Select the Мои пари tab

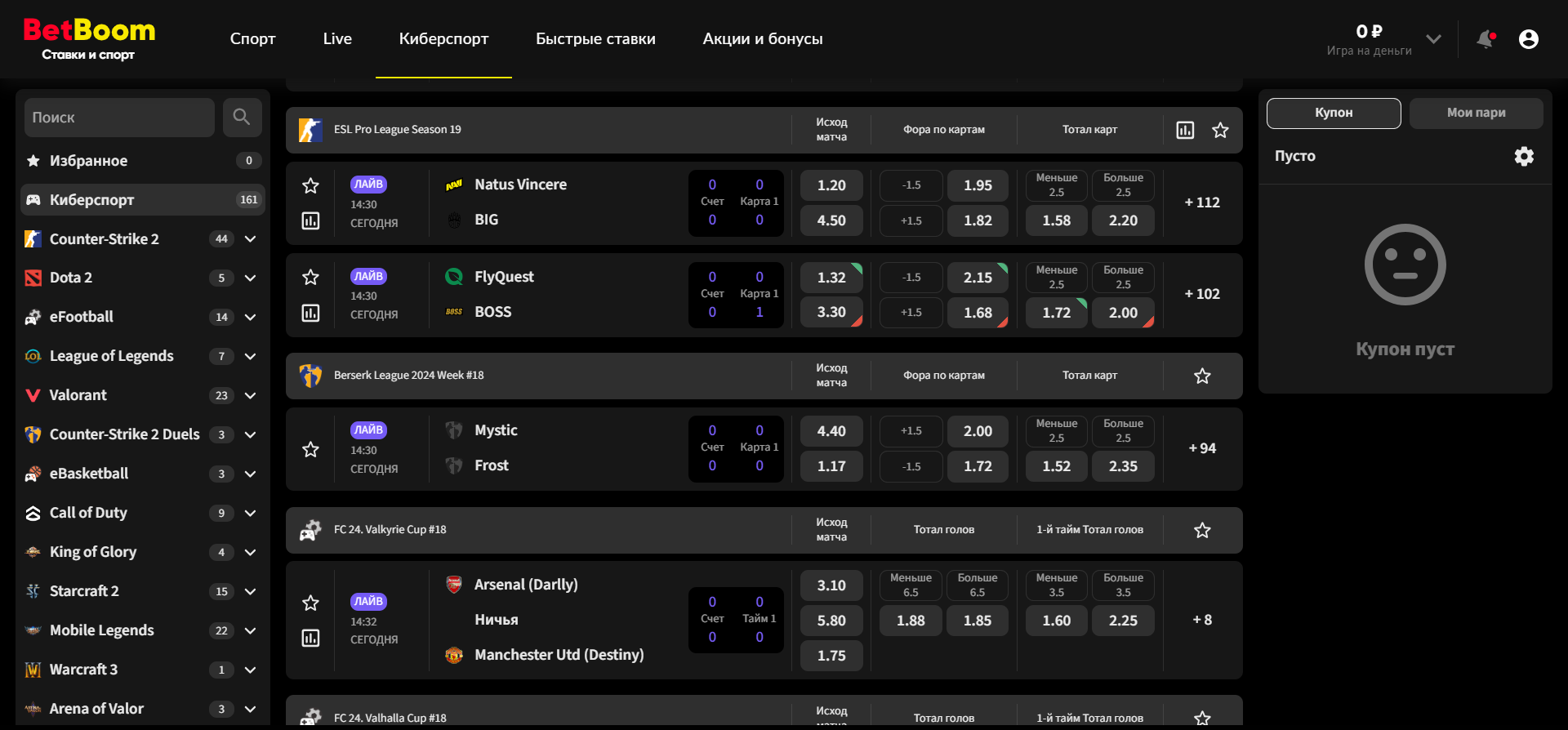pos(1475,113)
